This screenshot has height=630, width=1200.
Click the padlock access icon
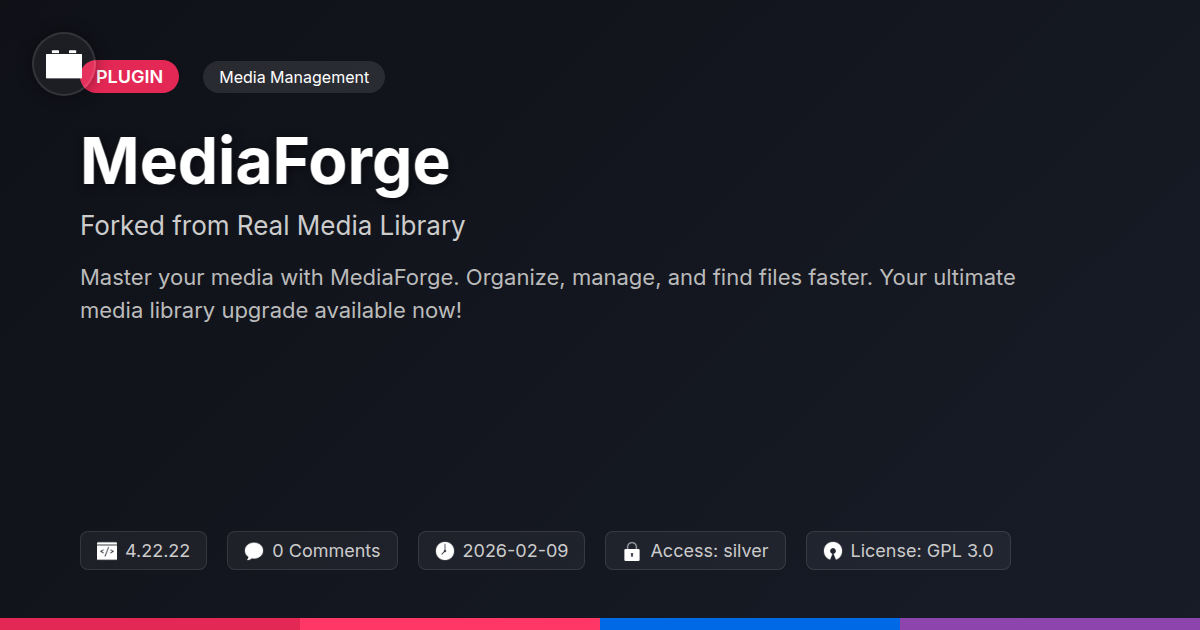pos(632,551)
